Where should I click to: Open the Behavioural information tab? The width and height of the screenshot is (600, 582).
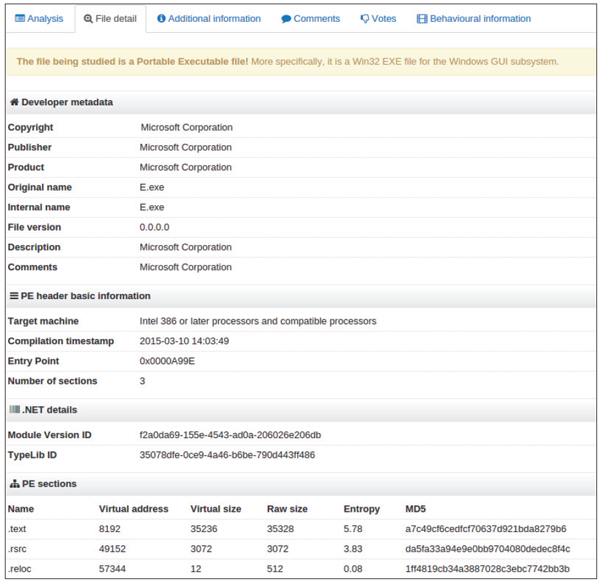coord(474,19)
